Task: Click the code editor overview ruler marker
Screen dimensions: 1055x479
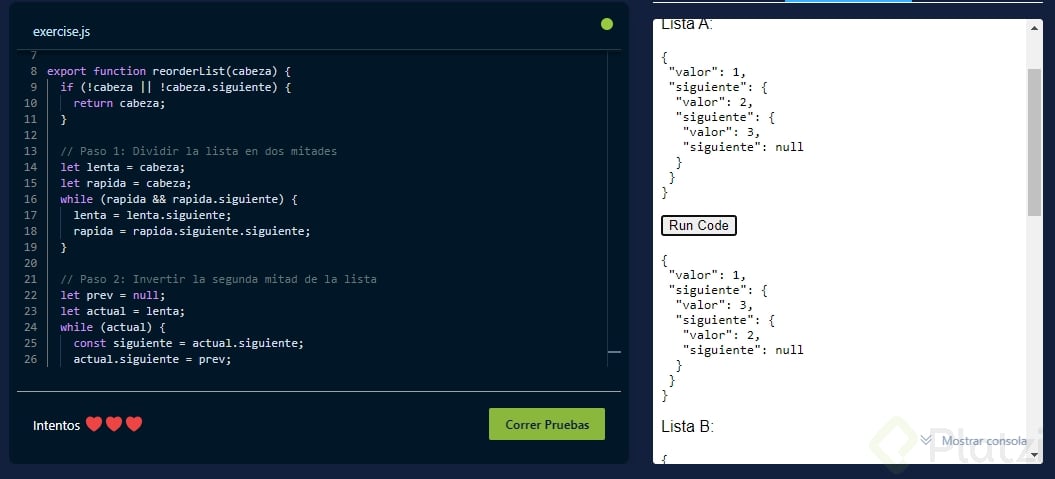Action: 614,352
